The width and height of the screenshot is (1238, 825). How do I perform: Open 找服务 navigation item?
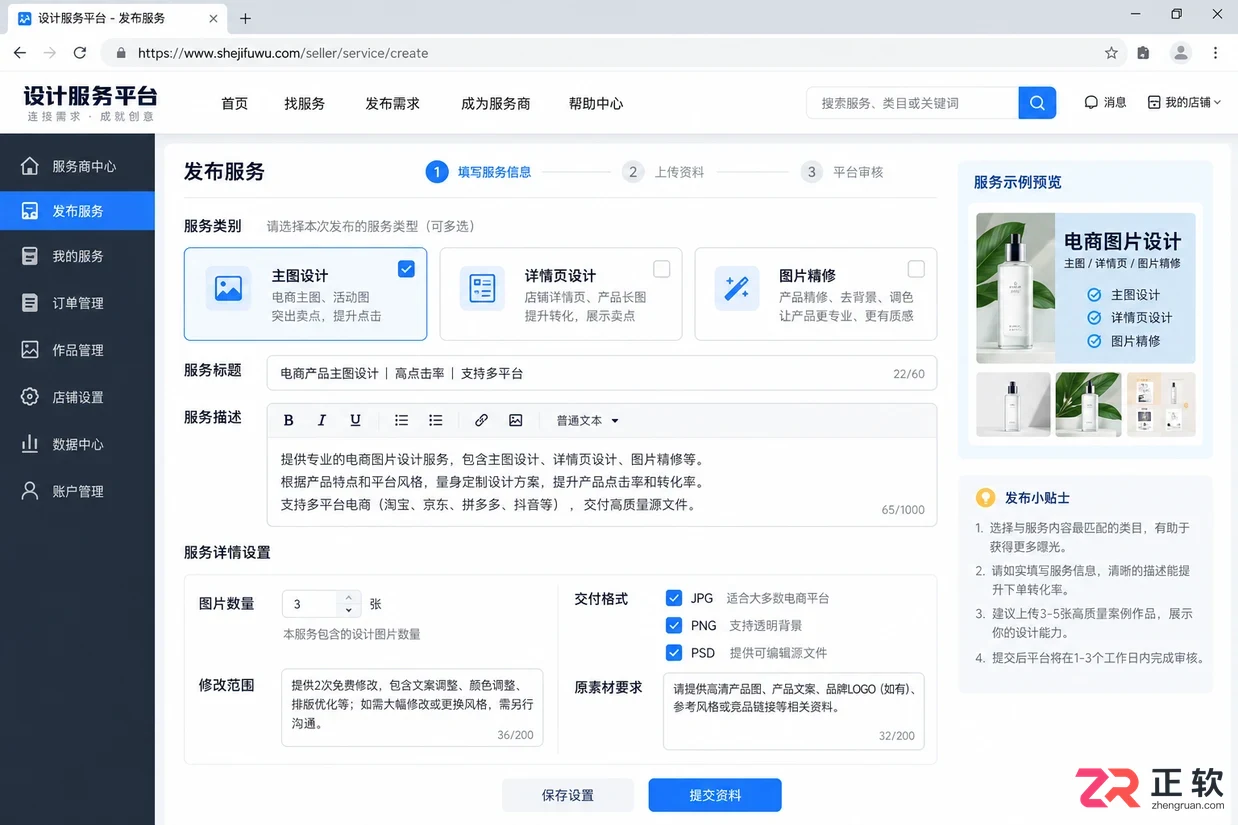tap(304, 103)
